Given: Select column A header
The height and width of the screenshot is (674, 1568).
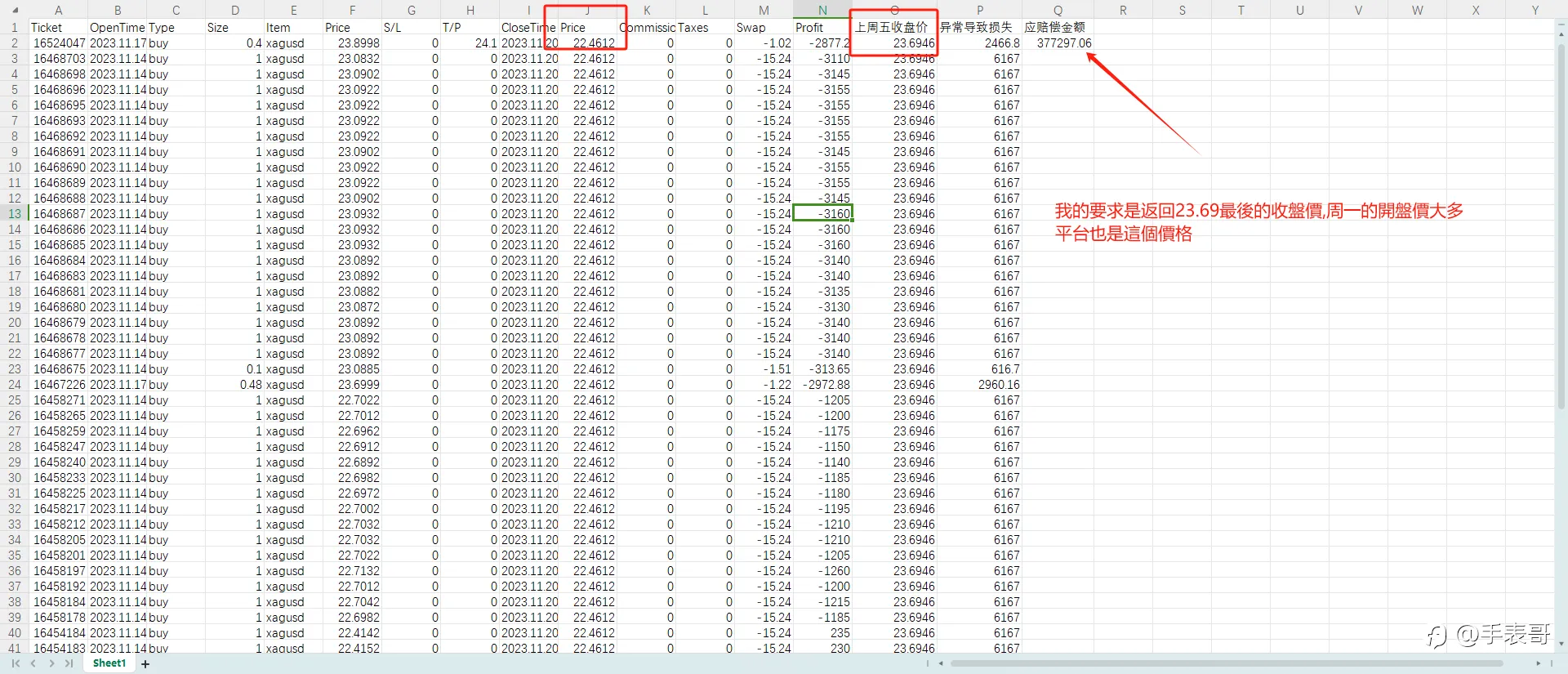Looking at the screenshot, I should 59,10.
